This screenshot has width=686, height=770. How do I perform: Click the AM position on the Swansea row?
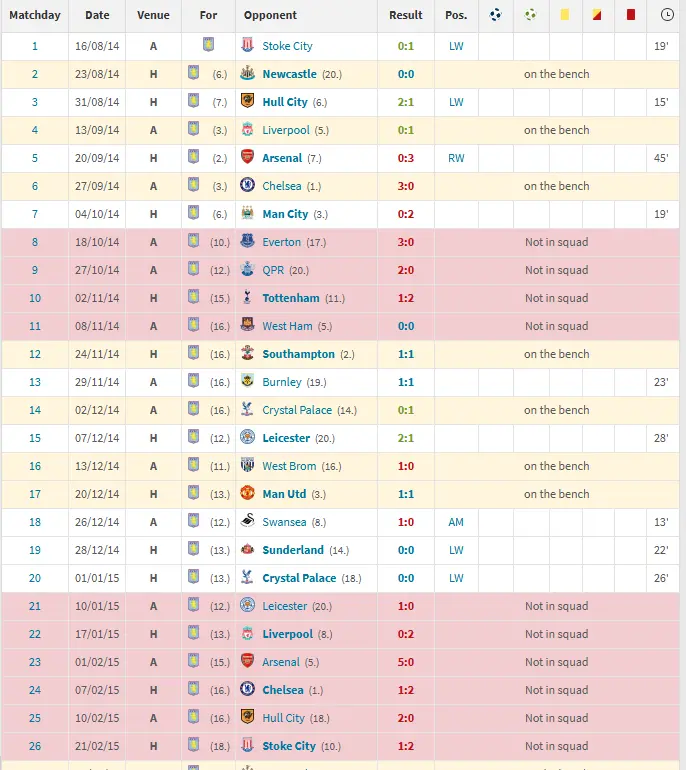(x=456, y=522)
